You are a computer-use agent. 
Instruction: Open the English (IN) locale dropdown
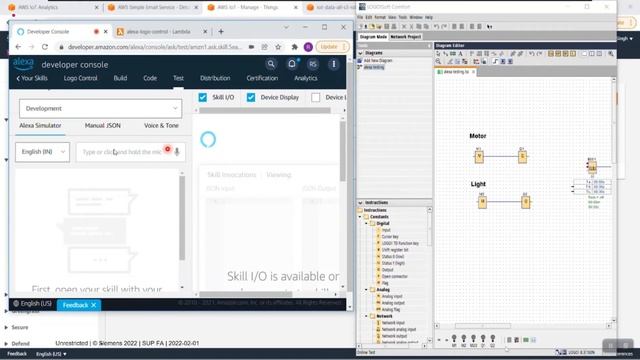(42, 152)
